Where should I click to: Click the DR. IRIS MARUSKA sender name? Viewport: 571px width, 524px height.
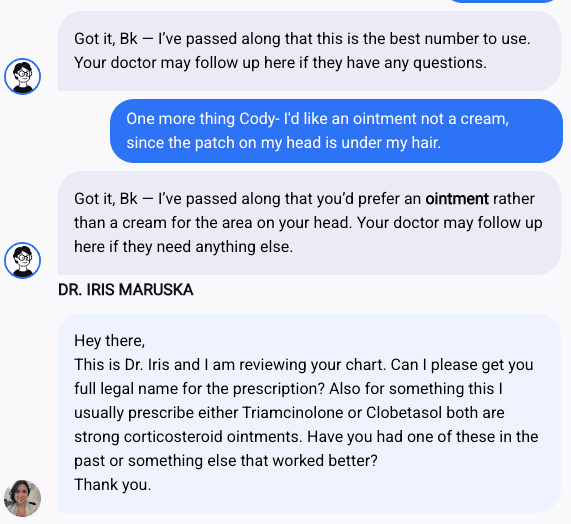(x=126, y=290)
